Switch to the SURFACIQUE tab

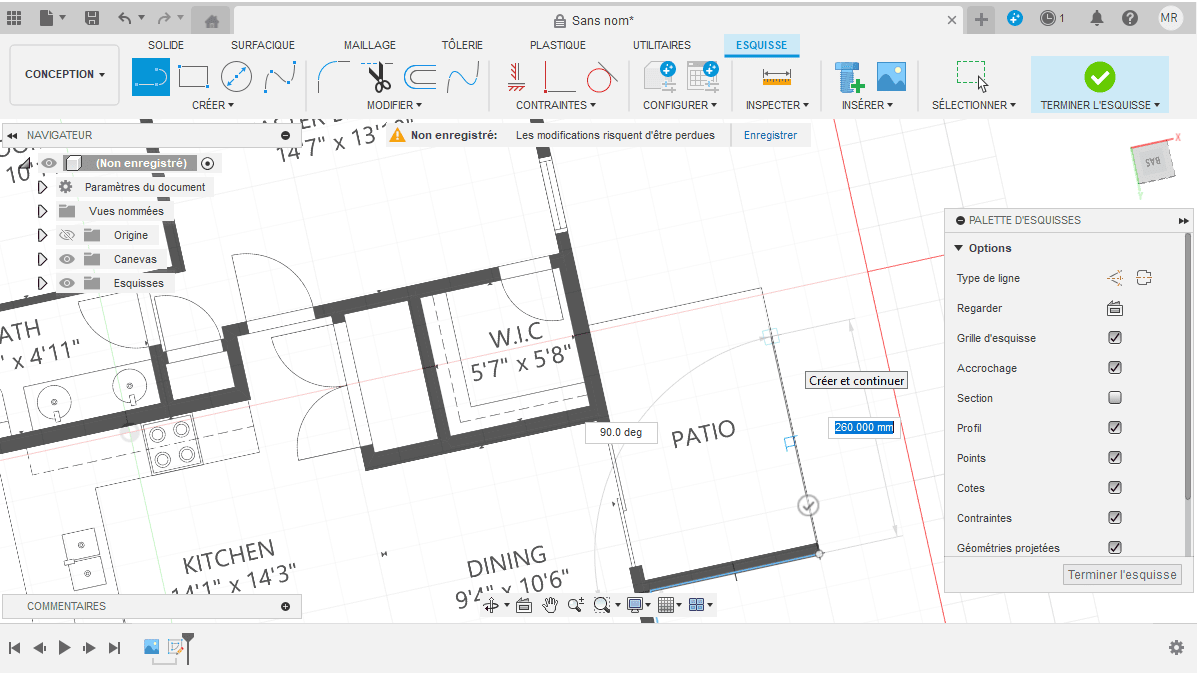262,45
